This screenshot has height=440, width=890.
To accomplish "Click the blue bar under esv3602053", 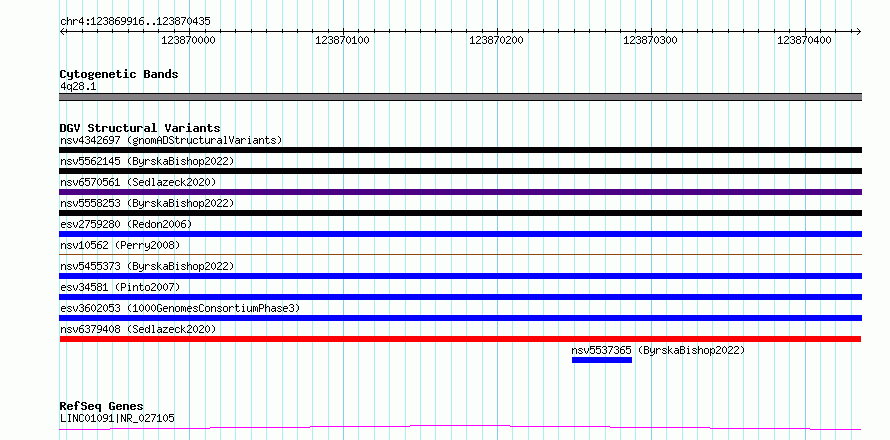I will 460,318.
